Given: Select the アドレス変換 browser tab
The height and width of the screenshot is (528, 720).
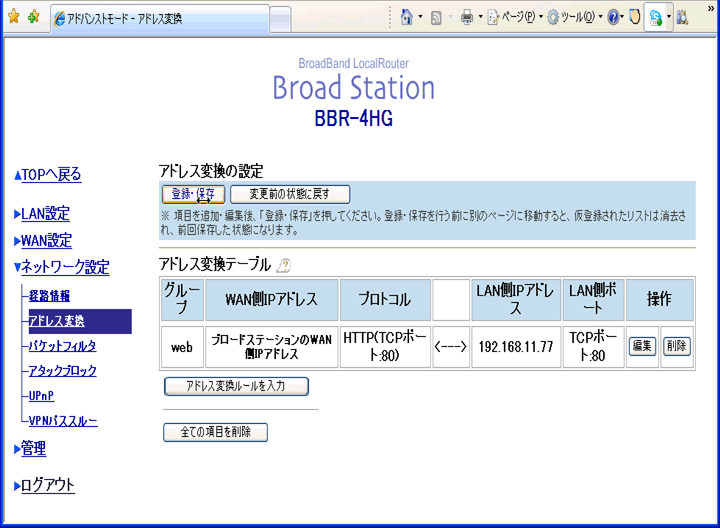Looking at the screenshot, I should (x=159, y=19).
